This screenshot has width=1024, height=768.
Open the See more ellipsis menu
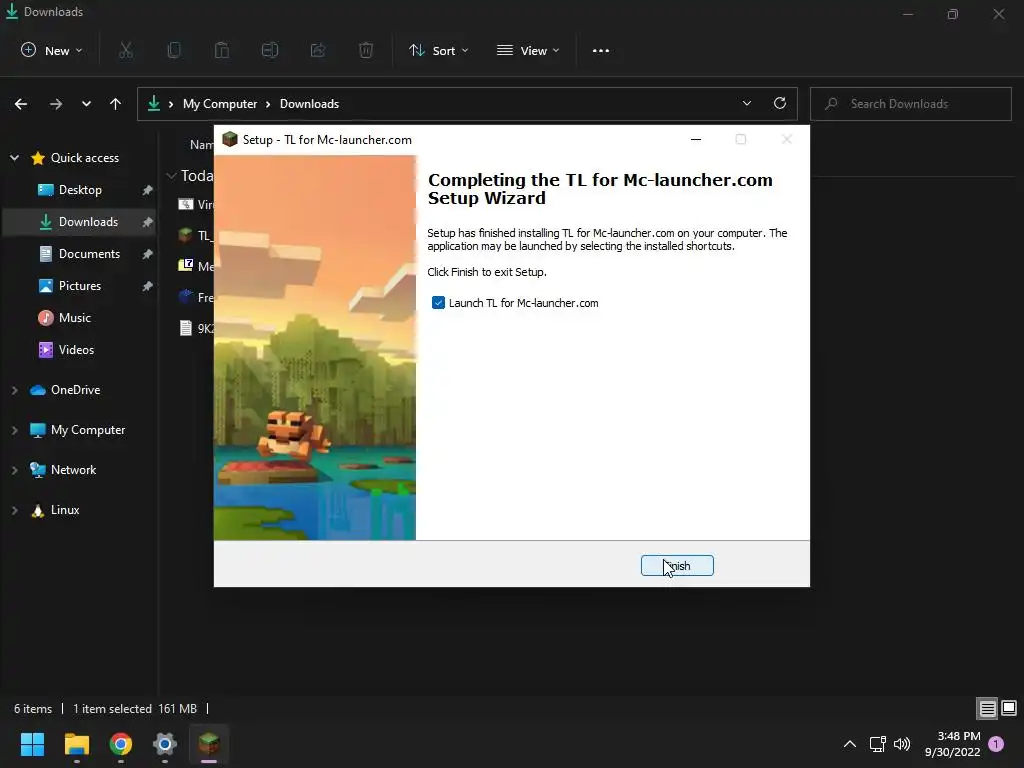coord(600,51)
